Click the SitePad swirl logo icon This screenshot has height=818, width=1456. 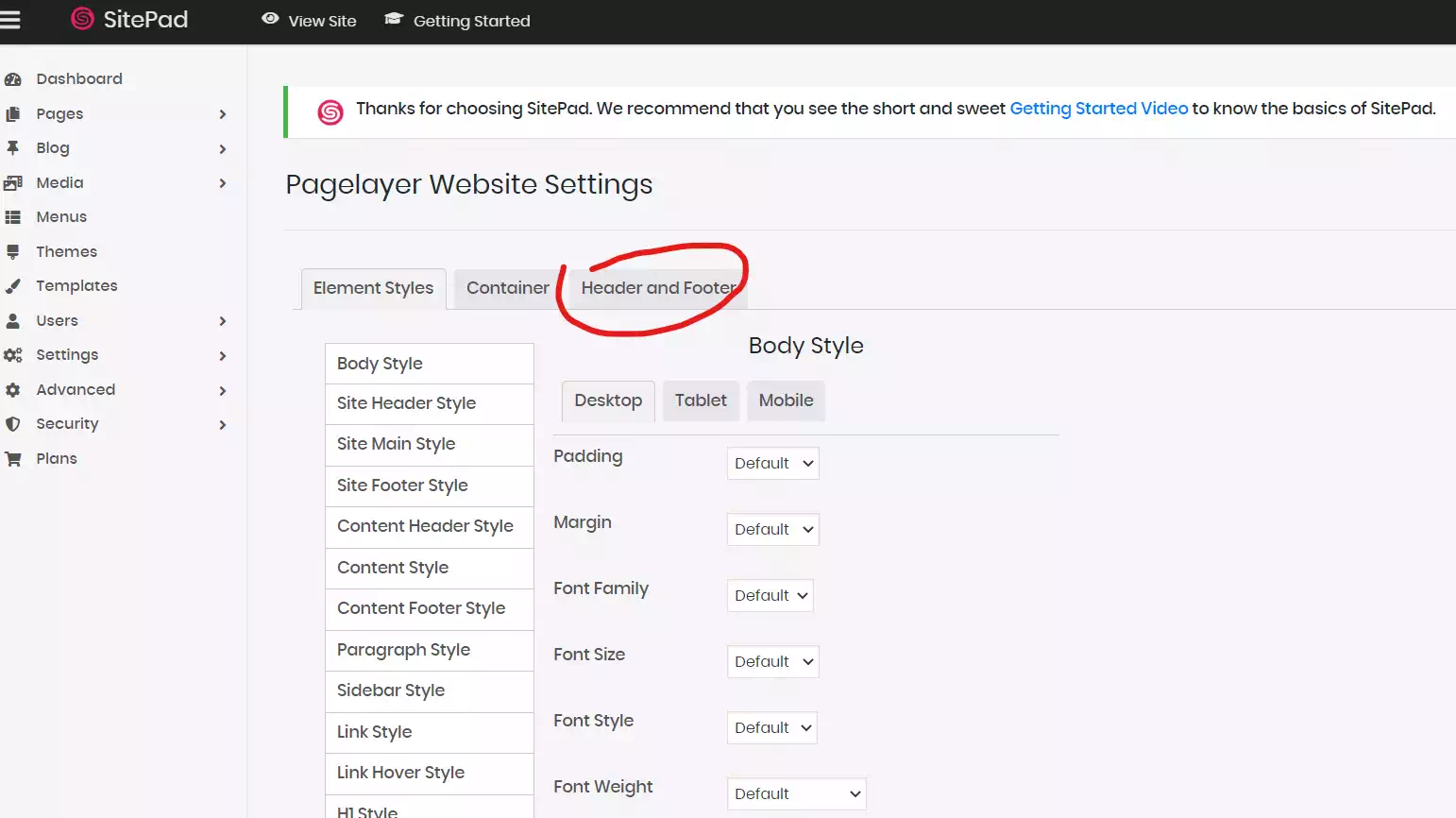83,19
